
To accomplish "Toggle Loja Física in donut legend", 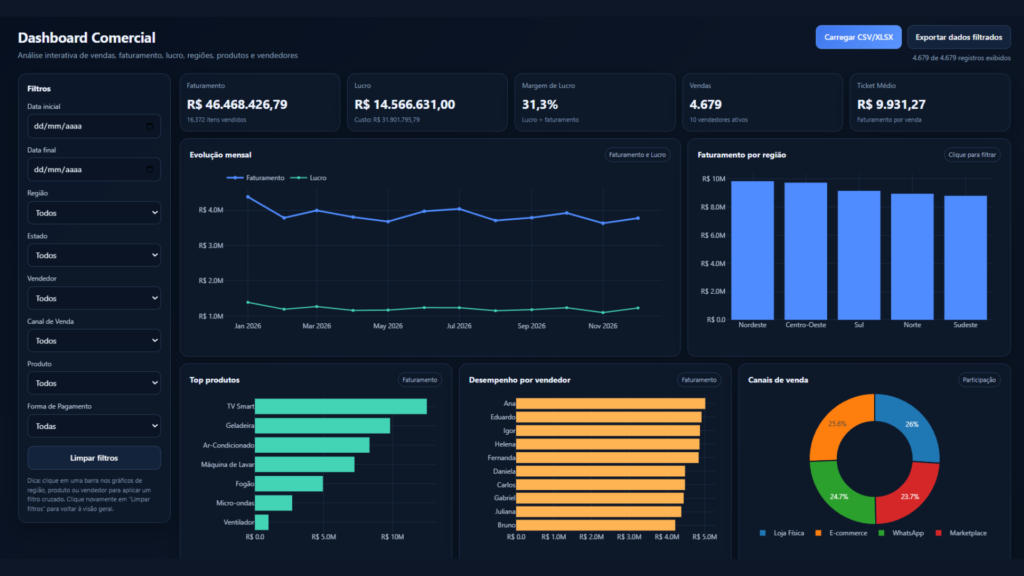I will [782, 533].
